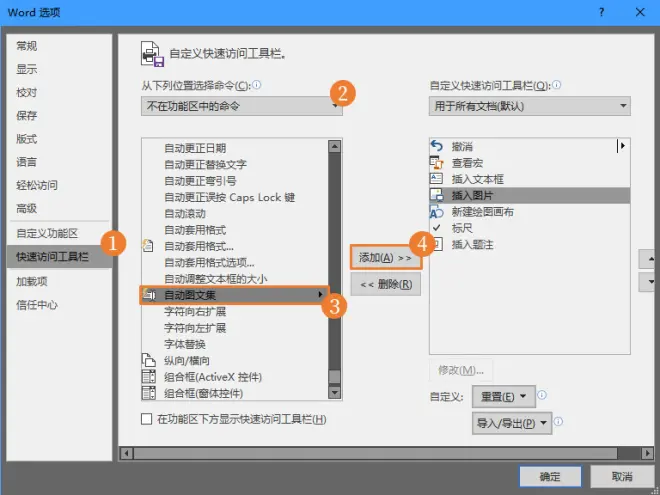The height and width of the screenshot is (495, 660).
Task: Click the 纵向/横向 orientation icon
Action: [148, 360]
